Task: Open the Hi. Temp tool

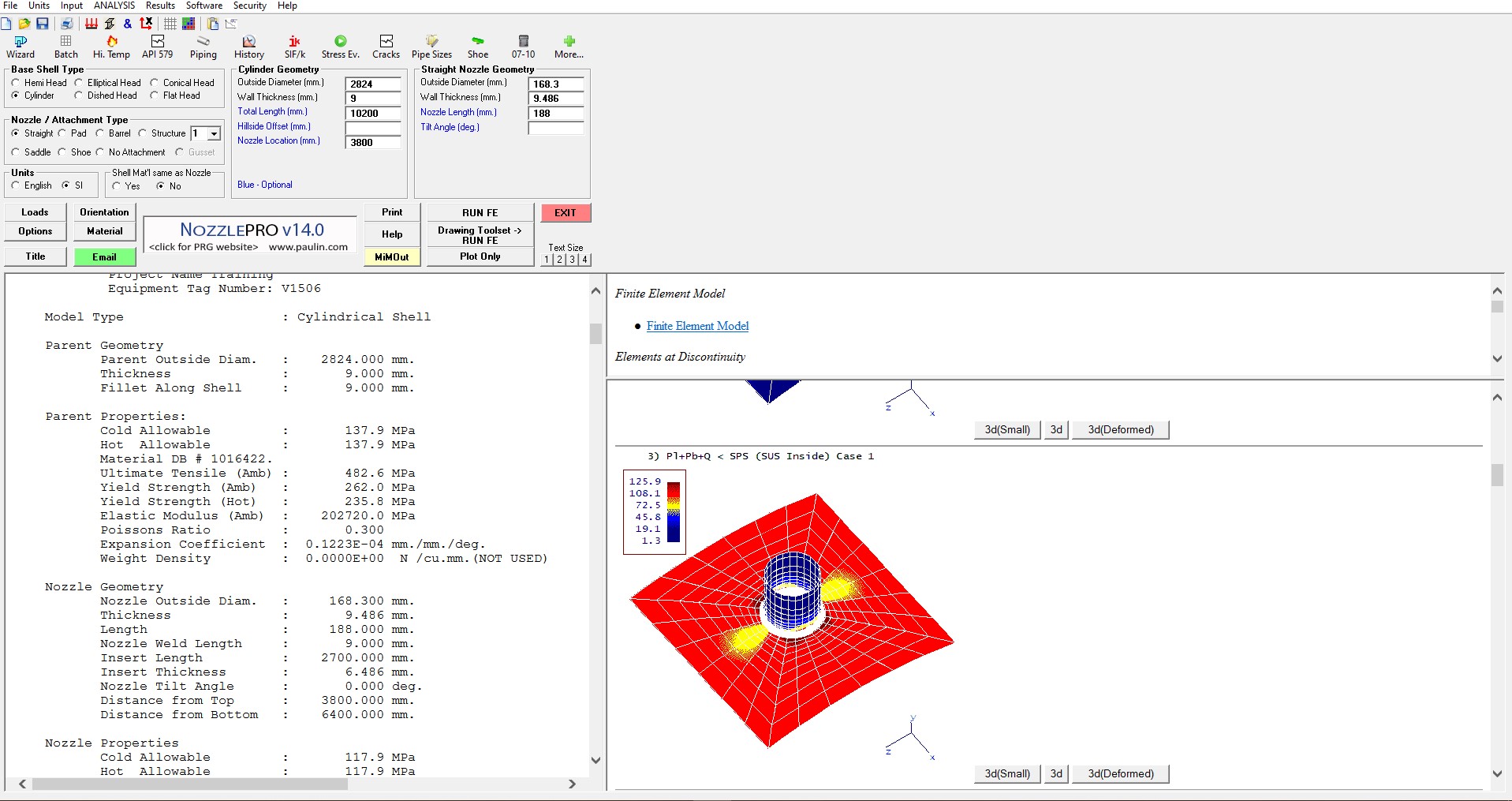Action: pyautogui.click(x=111, y=47)
